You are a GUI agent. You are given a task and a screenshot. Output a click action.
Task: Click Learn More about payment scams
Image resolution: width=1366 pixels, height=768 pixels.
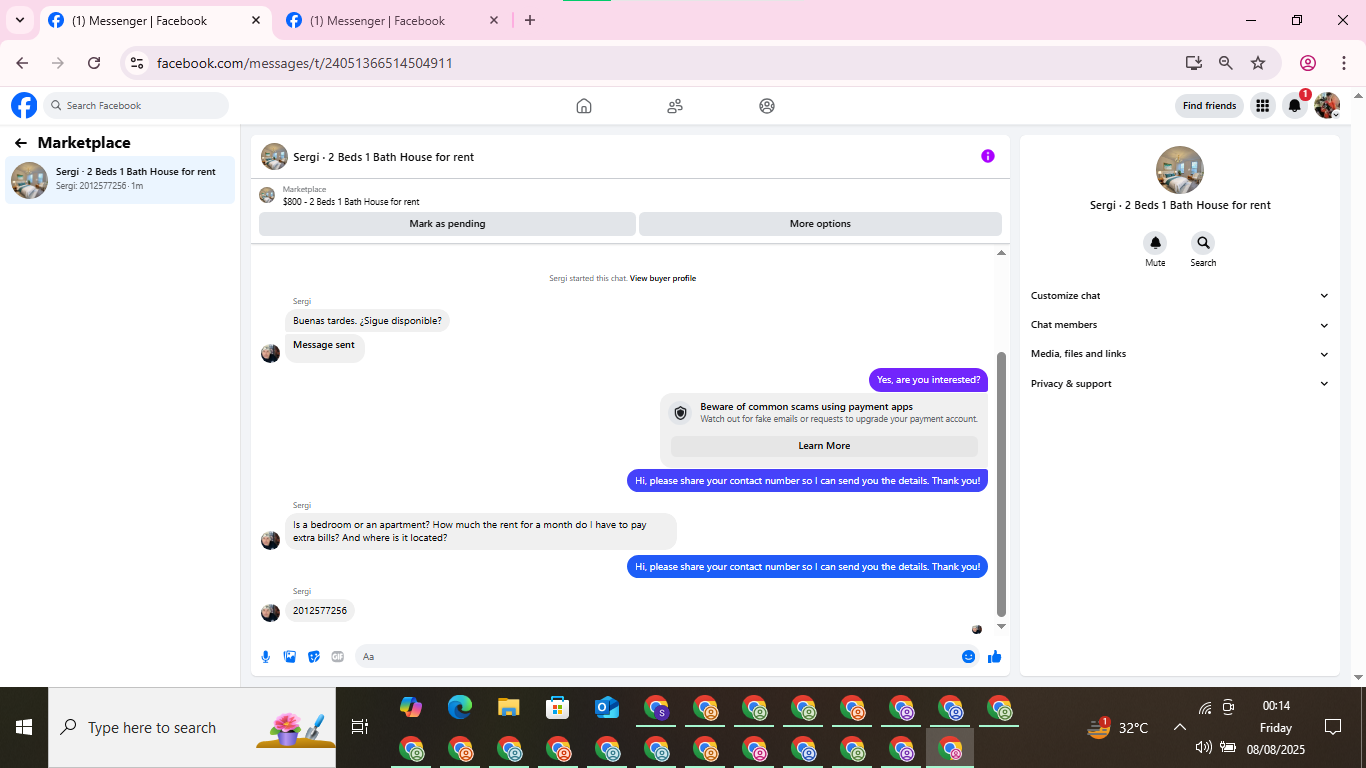(x=824, y=446)
